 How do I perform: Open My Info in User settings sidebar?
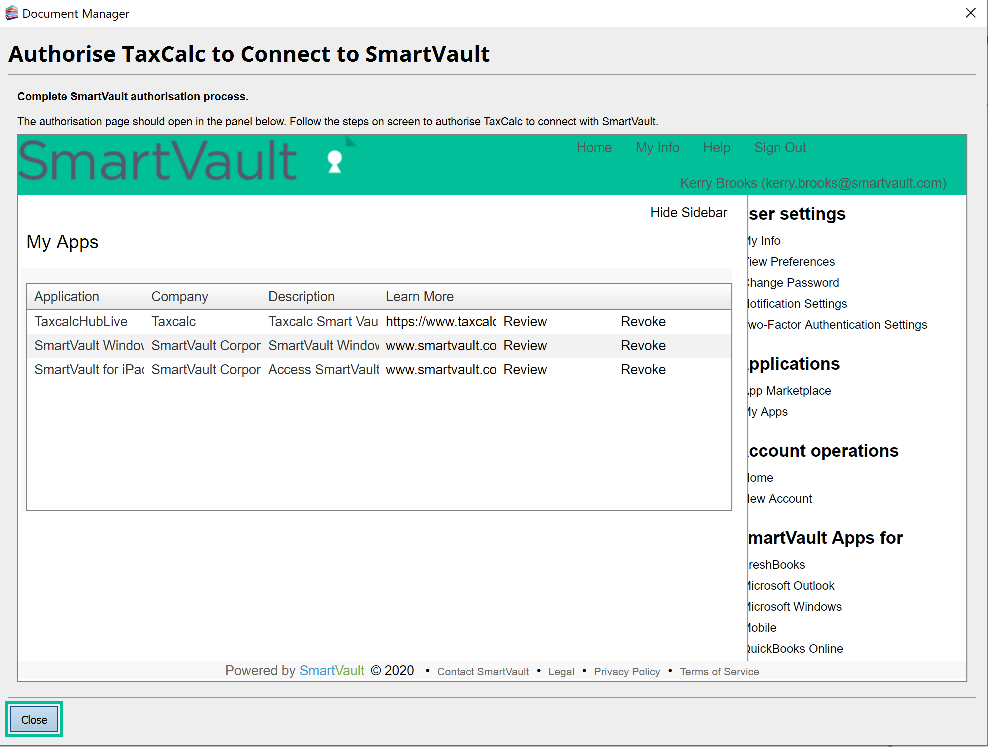[x=763, y=241]
